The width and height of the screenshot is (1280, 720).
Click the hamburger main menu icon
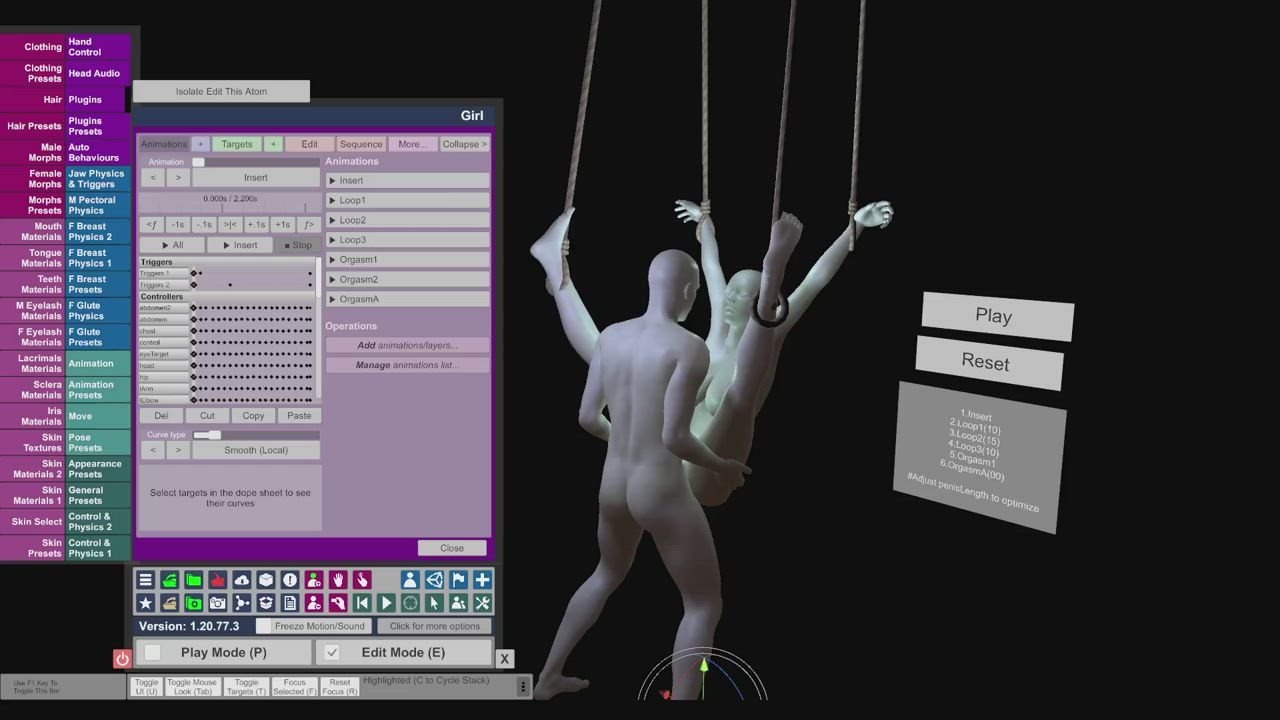pyautogui.click(x=146, y=580)
